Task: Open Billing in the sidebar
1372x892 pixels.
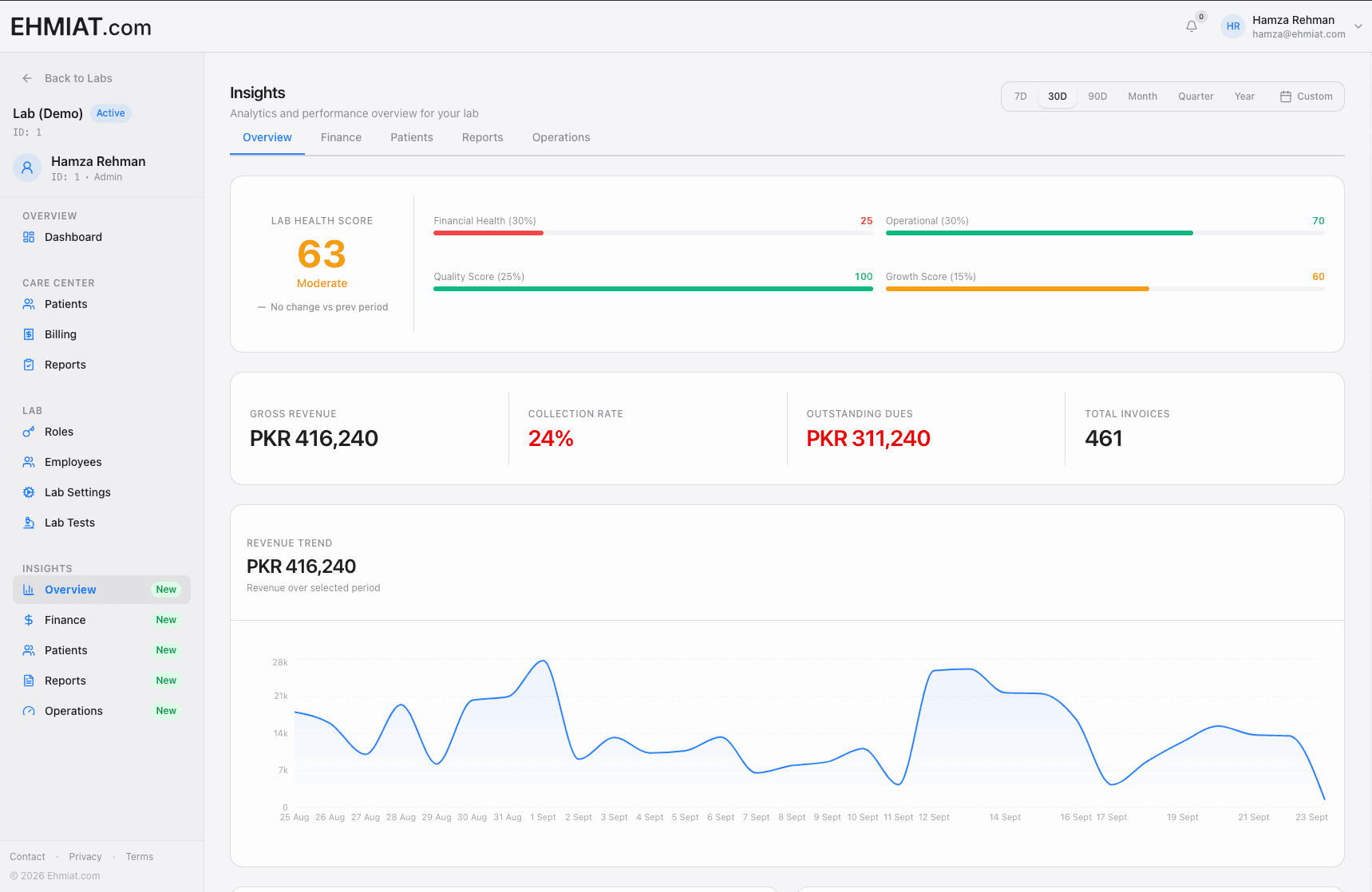Action: point(101,334)
